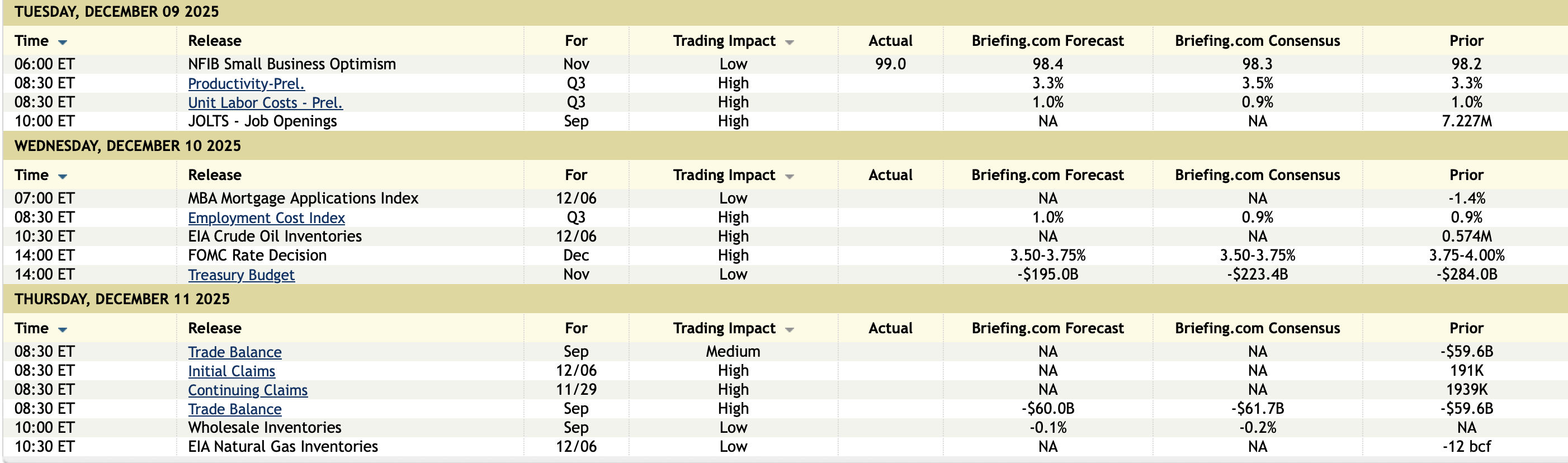Click the NFIB actual value 99.0
This screenshot has height=463, width=1568.
(x=890, y=64)
